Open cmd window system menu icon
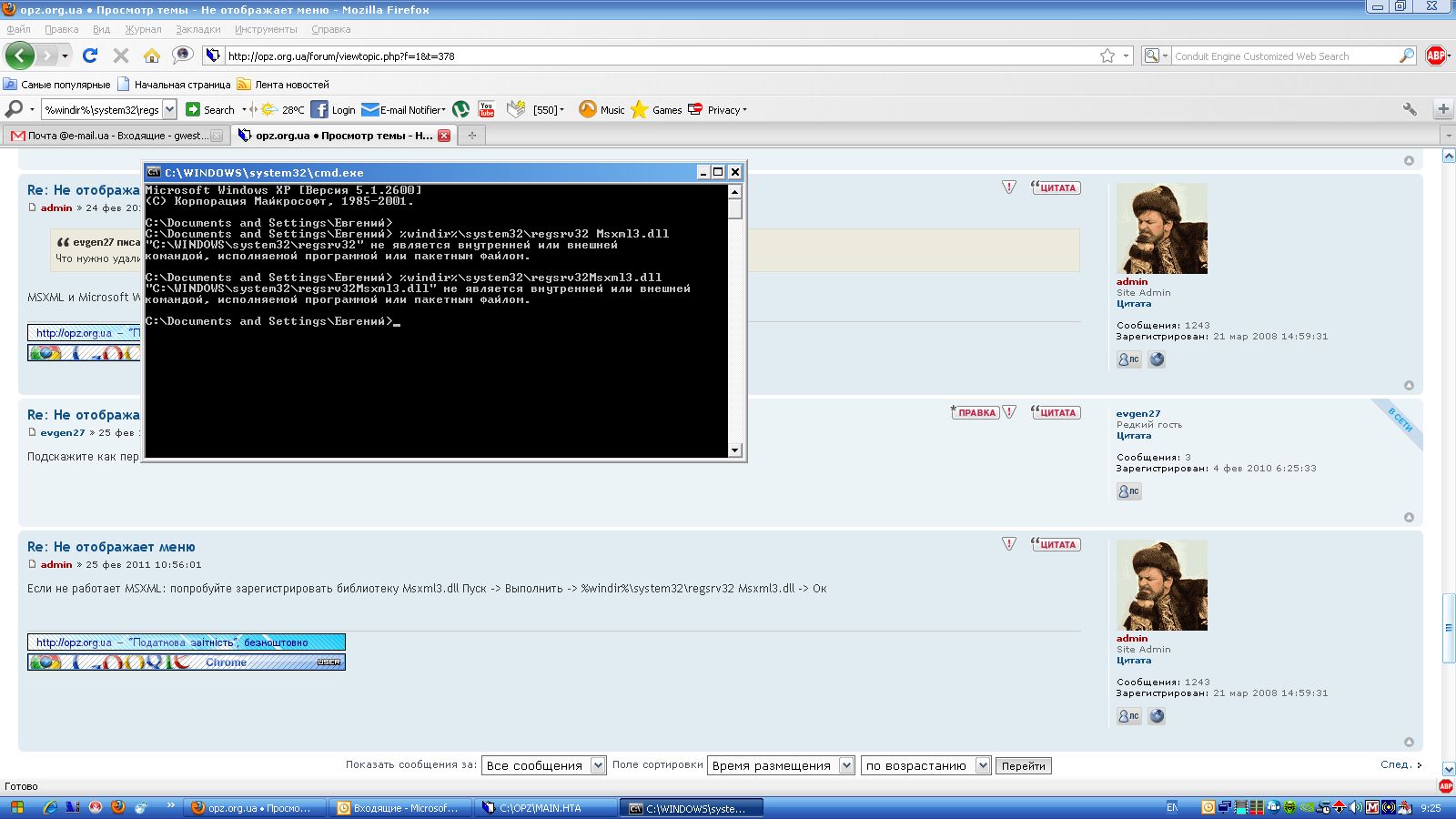This screenshot has width=1456, height=819. pyautogui.click(x=155, y=172)
